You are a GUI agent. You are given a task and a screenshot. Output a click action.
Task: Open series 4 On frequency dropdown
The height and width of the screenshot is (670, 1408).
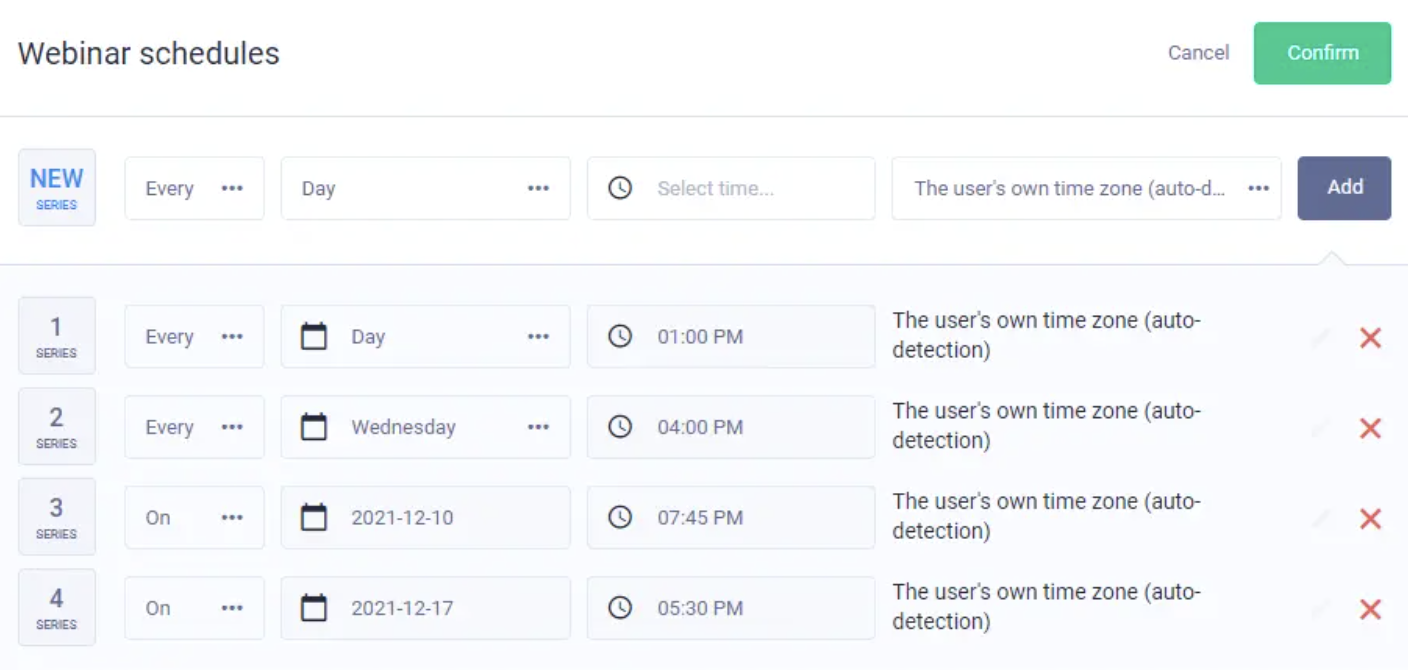pos(194,608)
